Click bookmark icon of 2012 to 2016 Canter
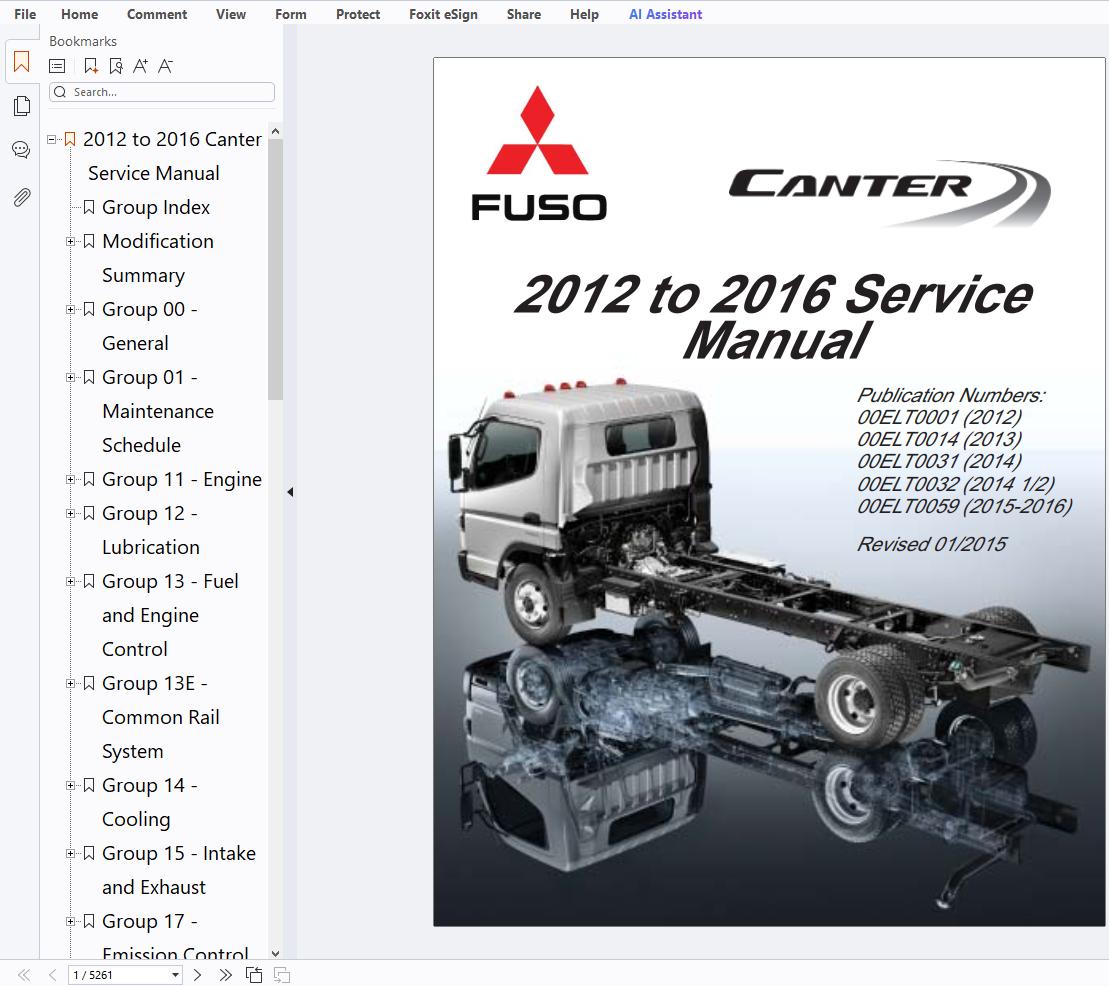The image size is (1109, 986). (x=70, y=139)
